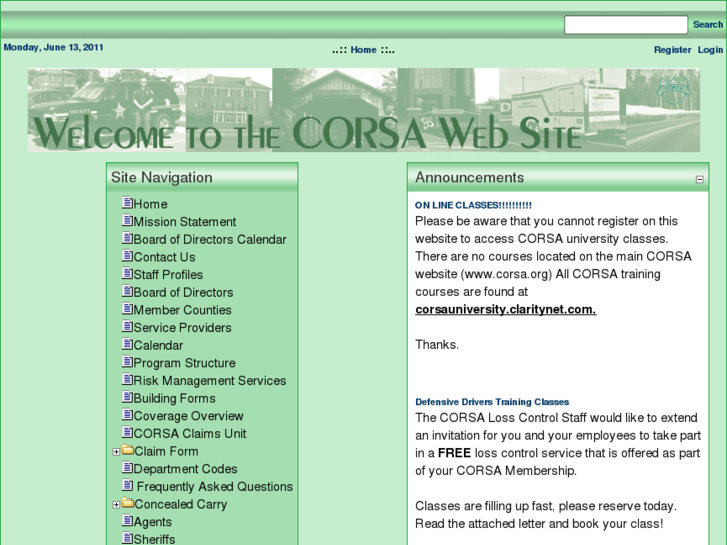This screenshot has height=545, width=727.
Task: Click the page icon beside Risk Management Services
Action: coord(127,379)
